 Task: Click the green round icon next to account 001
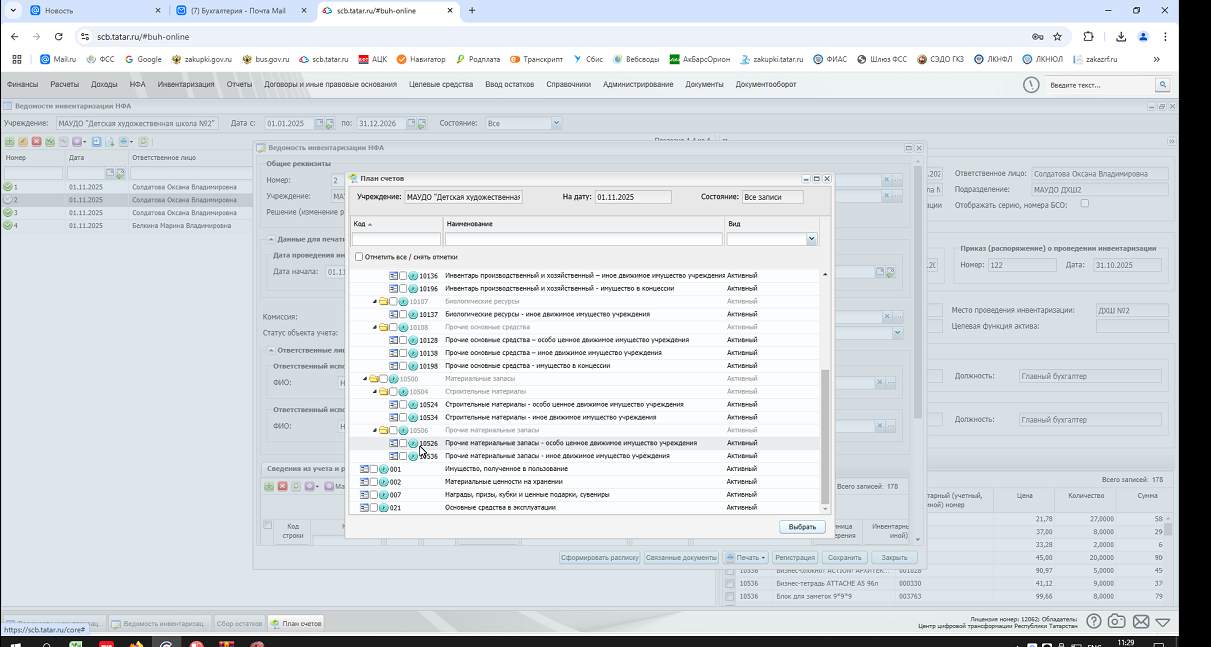click(x=384, y=469)
